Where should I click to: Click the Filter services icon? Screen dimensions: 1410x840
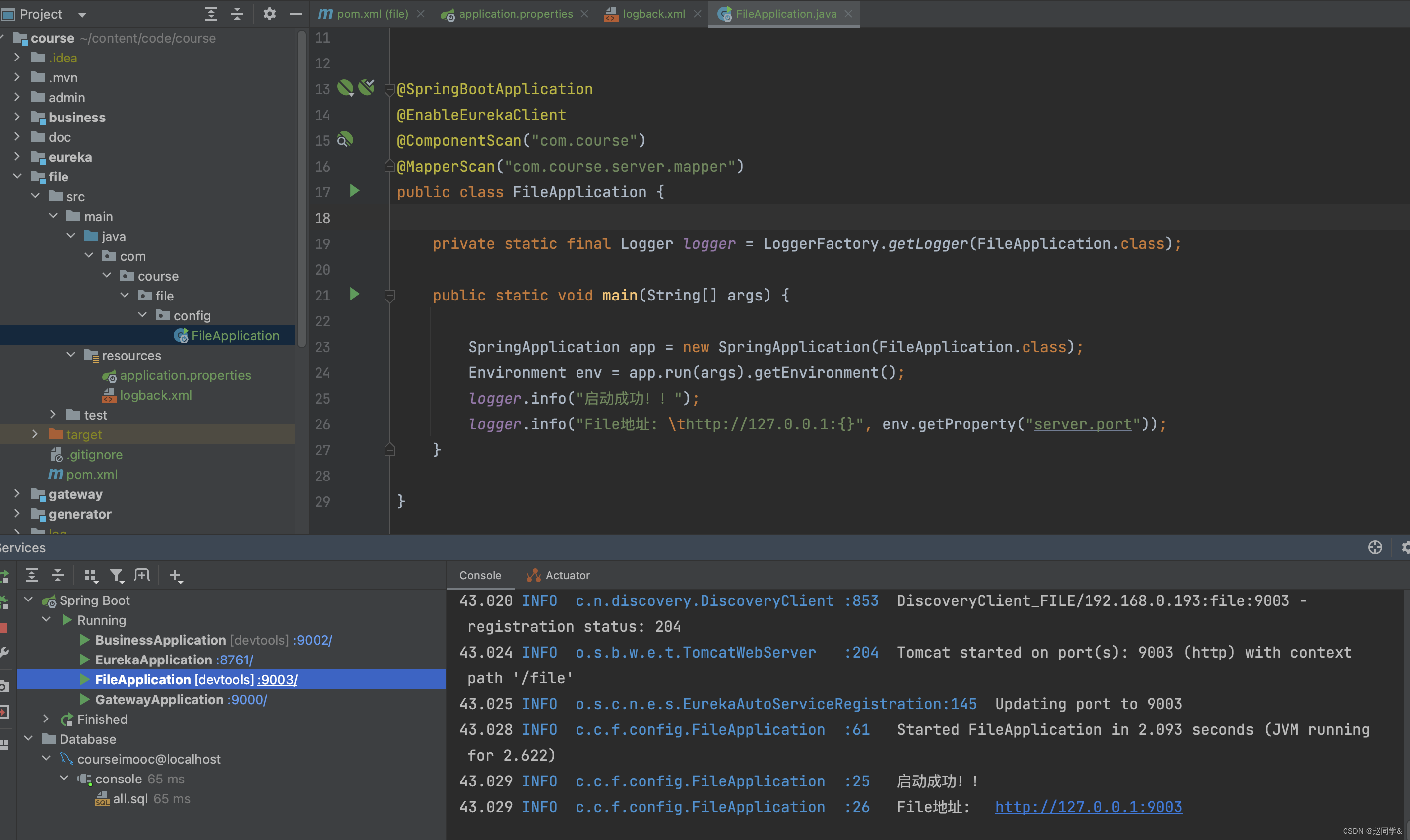[117, 576]
